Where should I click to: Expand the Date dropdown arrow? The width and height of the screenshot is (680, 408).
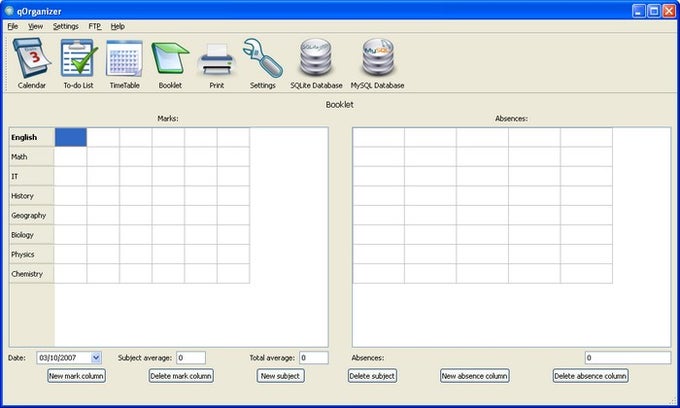coord(96,358)
